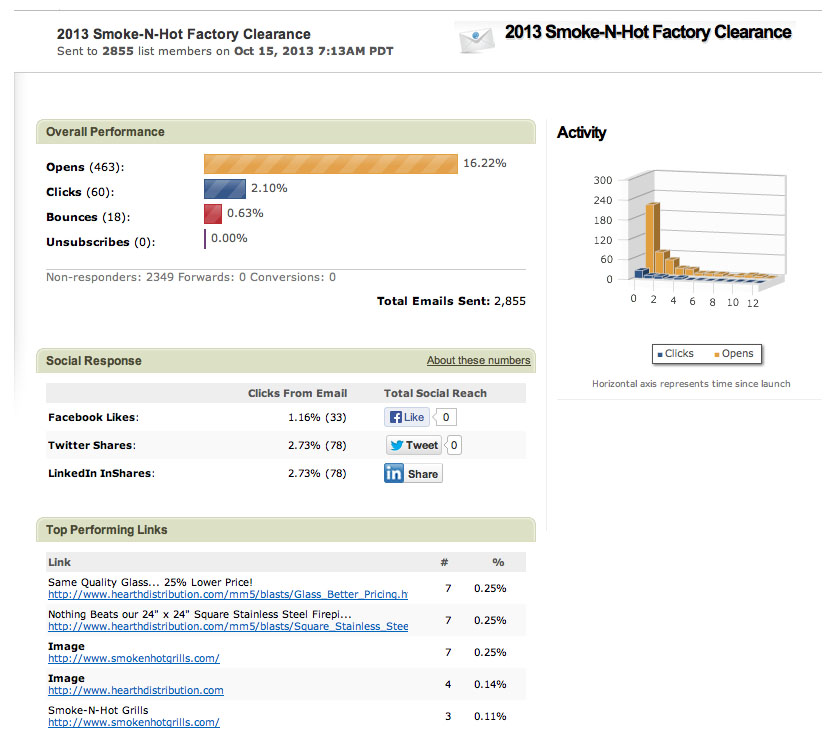Click the blue Clicks performance bar
The height and width of the screenshot is (742, 836).
[225, 189]
